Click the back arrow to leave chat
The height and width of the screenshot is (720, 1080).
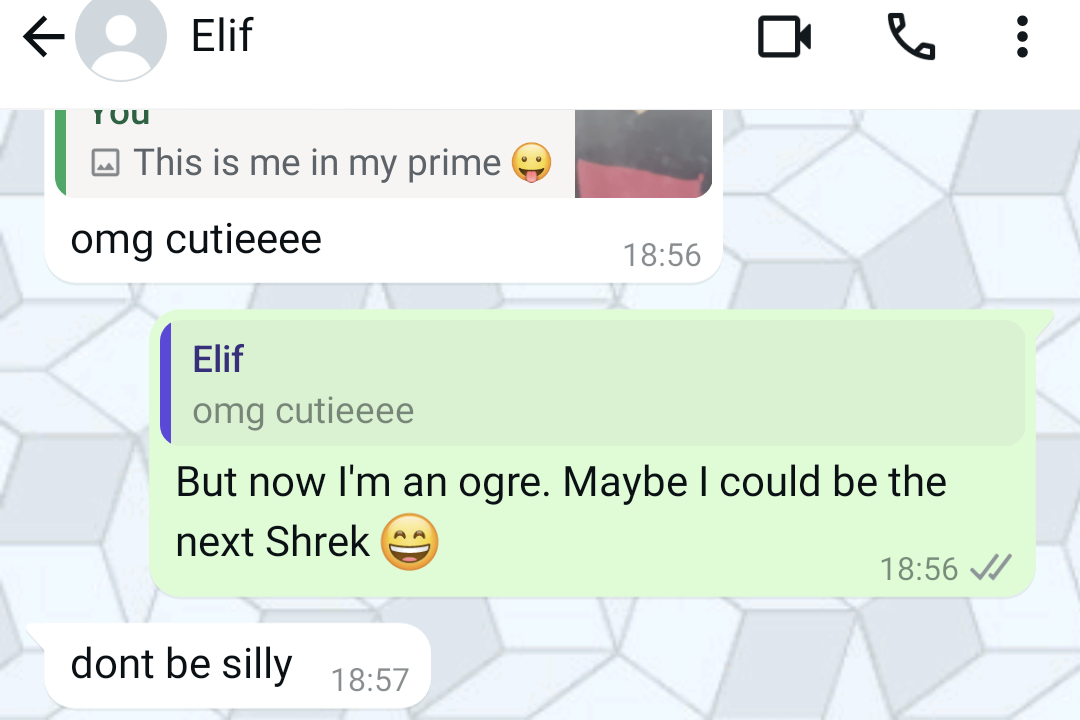click(42, 36)
